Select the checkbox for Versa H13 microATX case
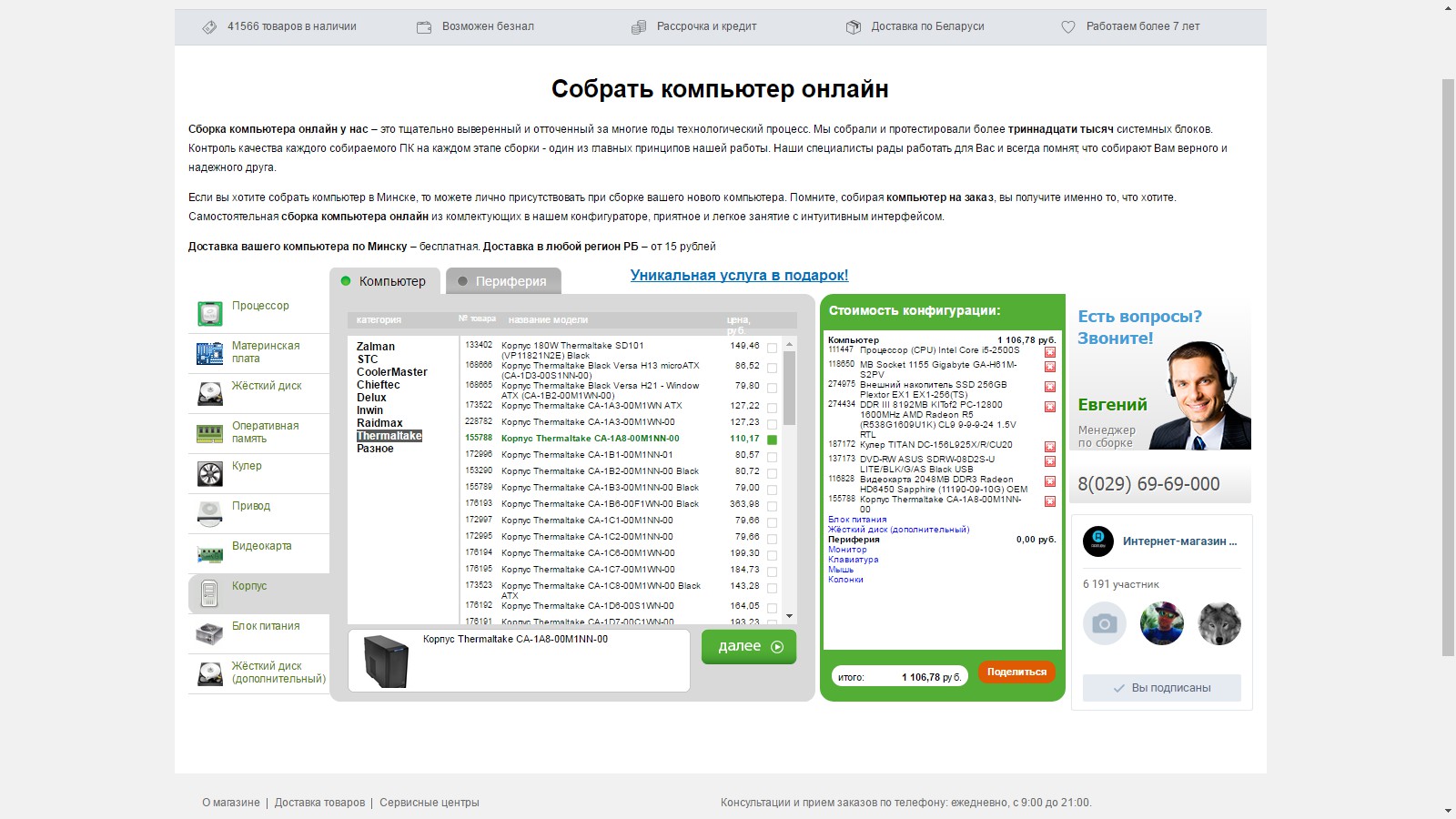This screenshot has width=1456, height=819. click(x=772, y=369)
